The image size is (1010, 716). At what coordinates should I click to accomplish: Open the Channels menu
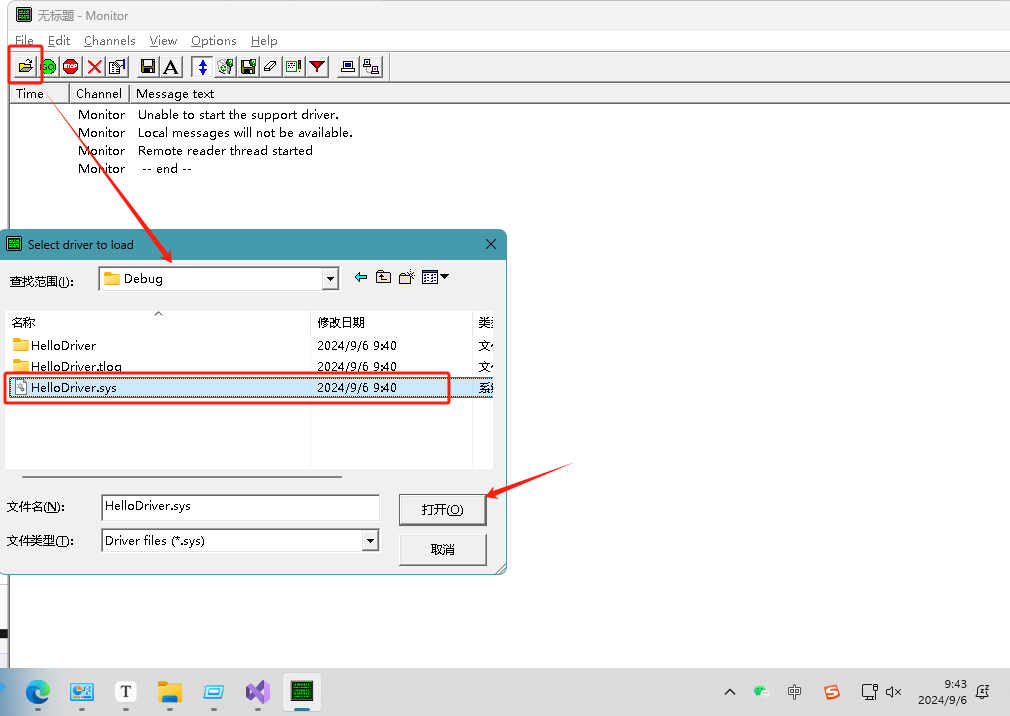109,41
